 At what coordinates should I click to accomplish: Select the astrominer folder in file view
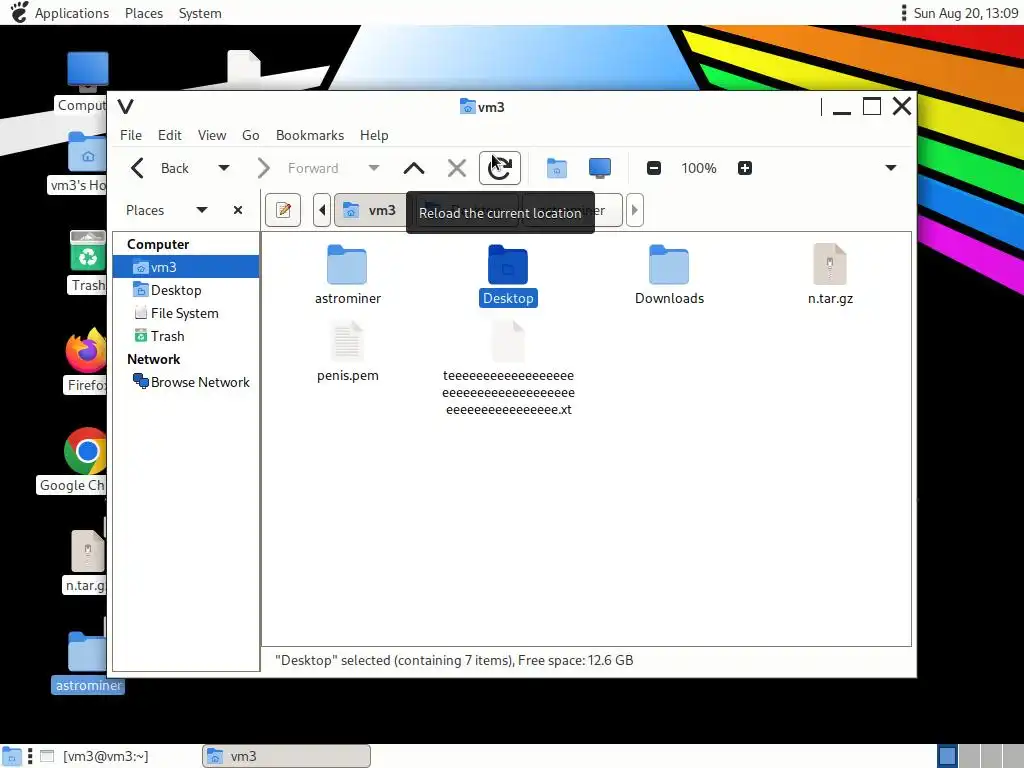coord(347,275)
